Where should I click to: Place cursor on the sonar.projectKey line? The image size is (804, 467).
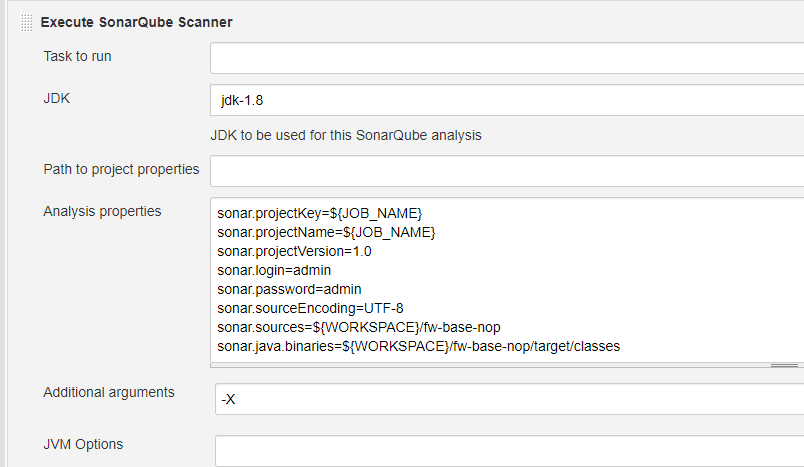point(319,213)
